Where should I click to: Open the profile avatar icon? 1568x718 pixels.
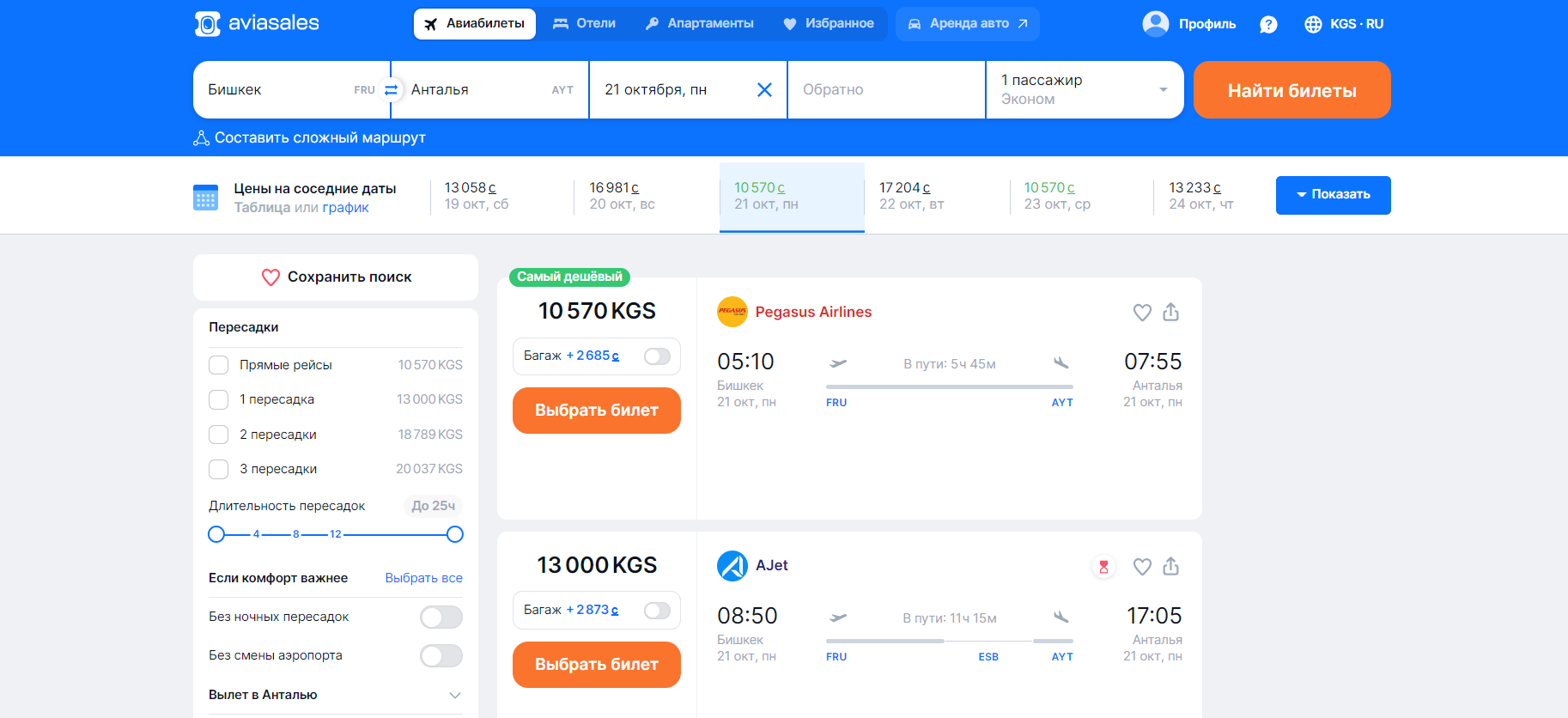[1156, 23]
